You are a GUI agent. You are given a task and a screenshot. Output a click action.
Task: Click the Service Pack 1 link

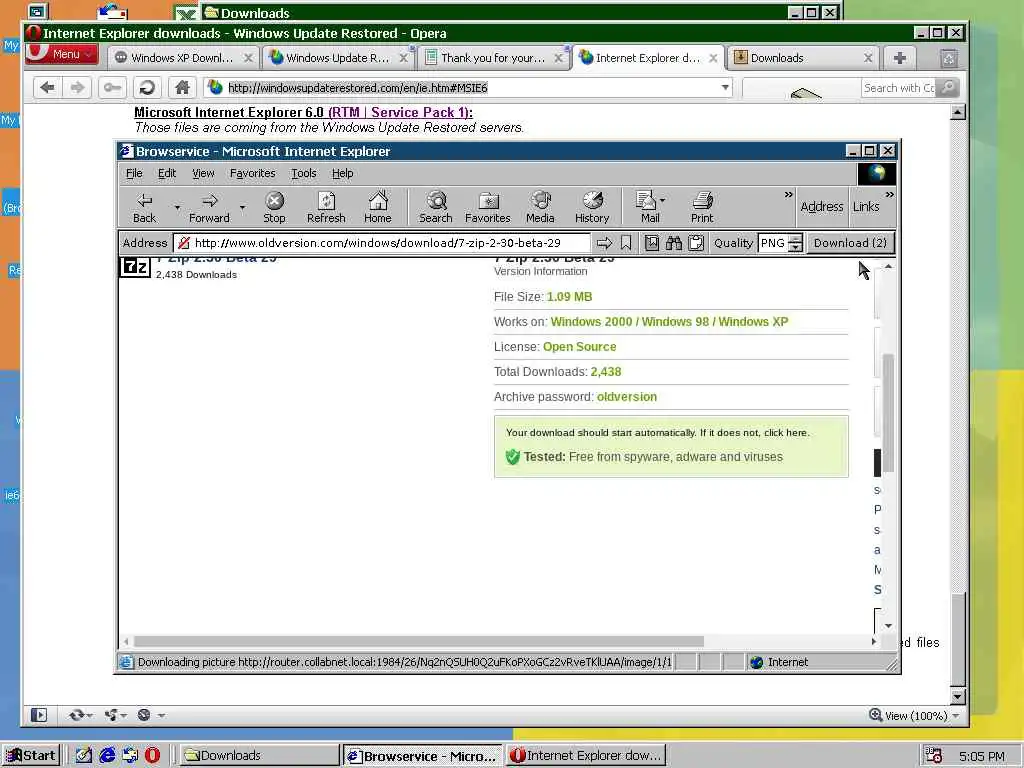coord(419,112)
